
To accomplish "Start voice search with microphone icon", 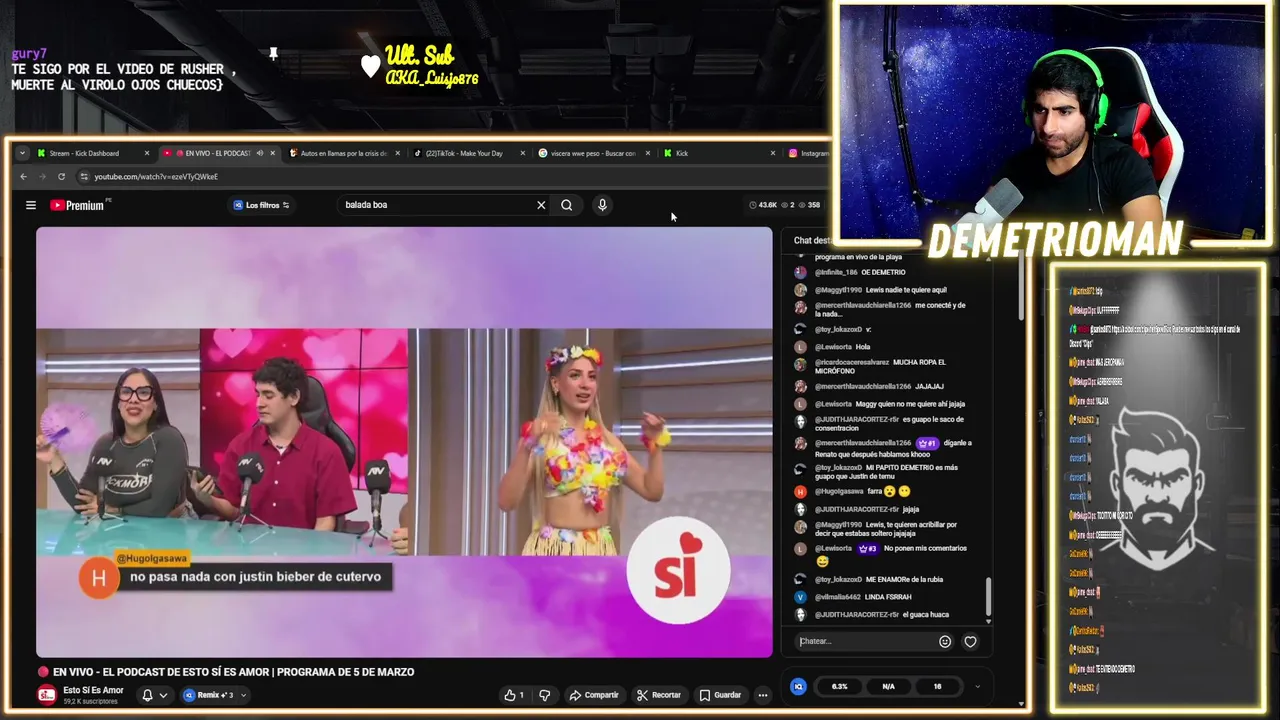I will pos(602,205).
